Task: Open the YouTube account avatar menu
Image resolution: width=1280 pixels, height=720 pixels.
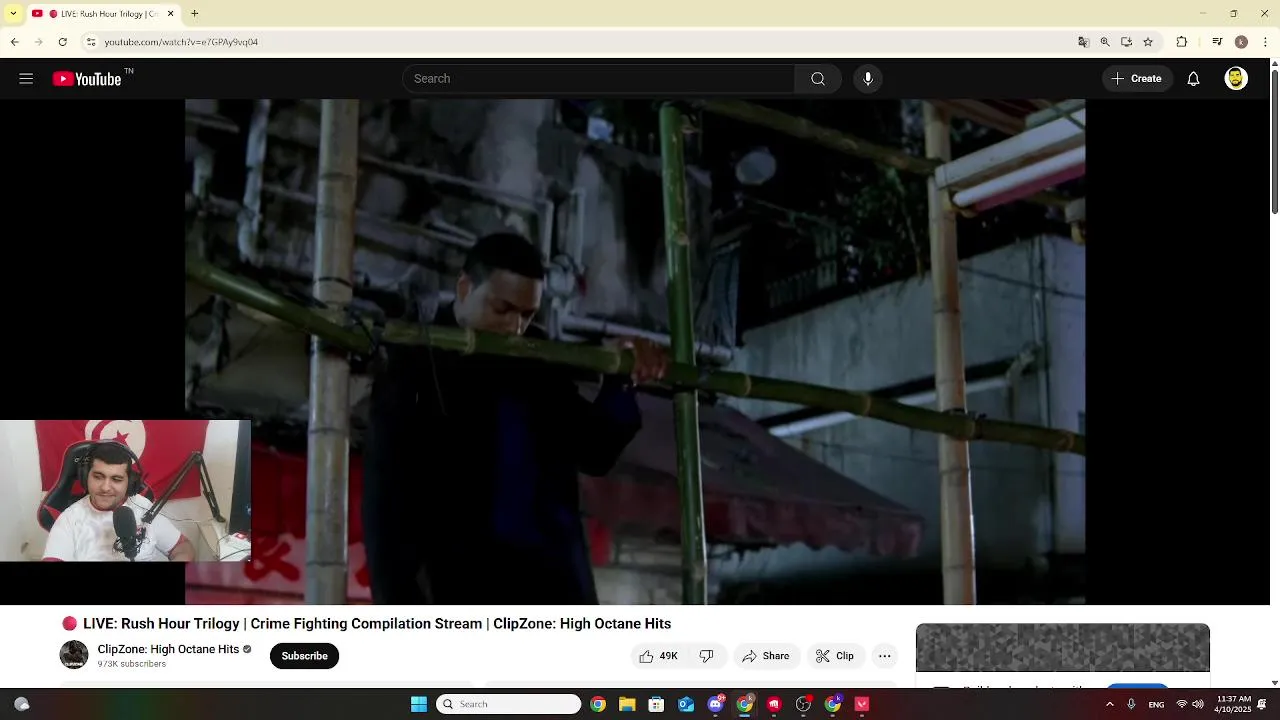Action: [x=1236, y=79]
